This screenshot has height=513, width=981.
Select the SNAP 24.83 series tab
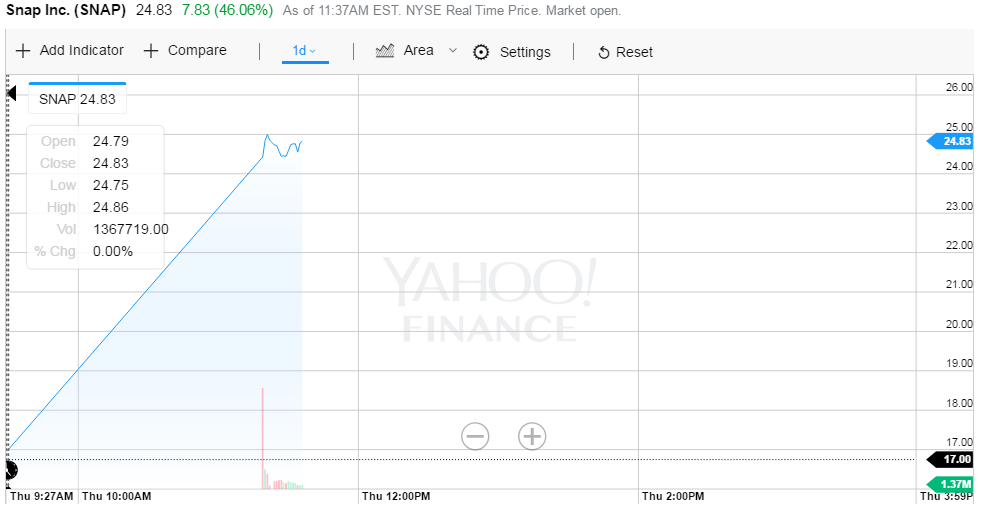click(77, 98)
